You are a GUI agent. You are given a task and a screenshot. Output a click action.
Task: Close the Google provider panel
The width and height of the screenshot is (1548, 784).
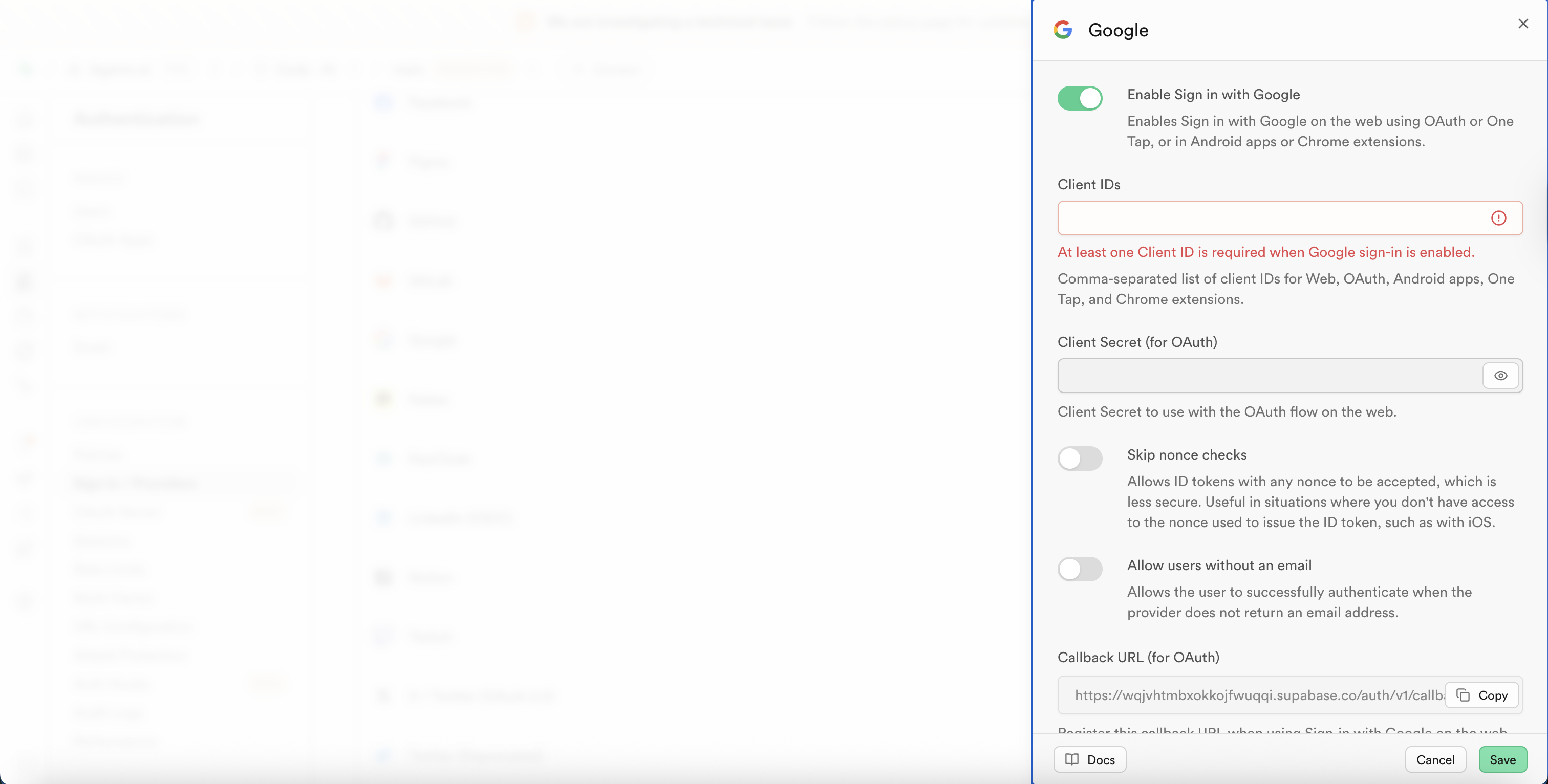[x=1522, y=24]
